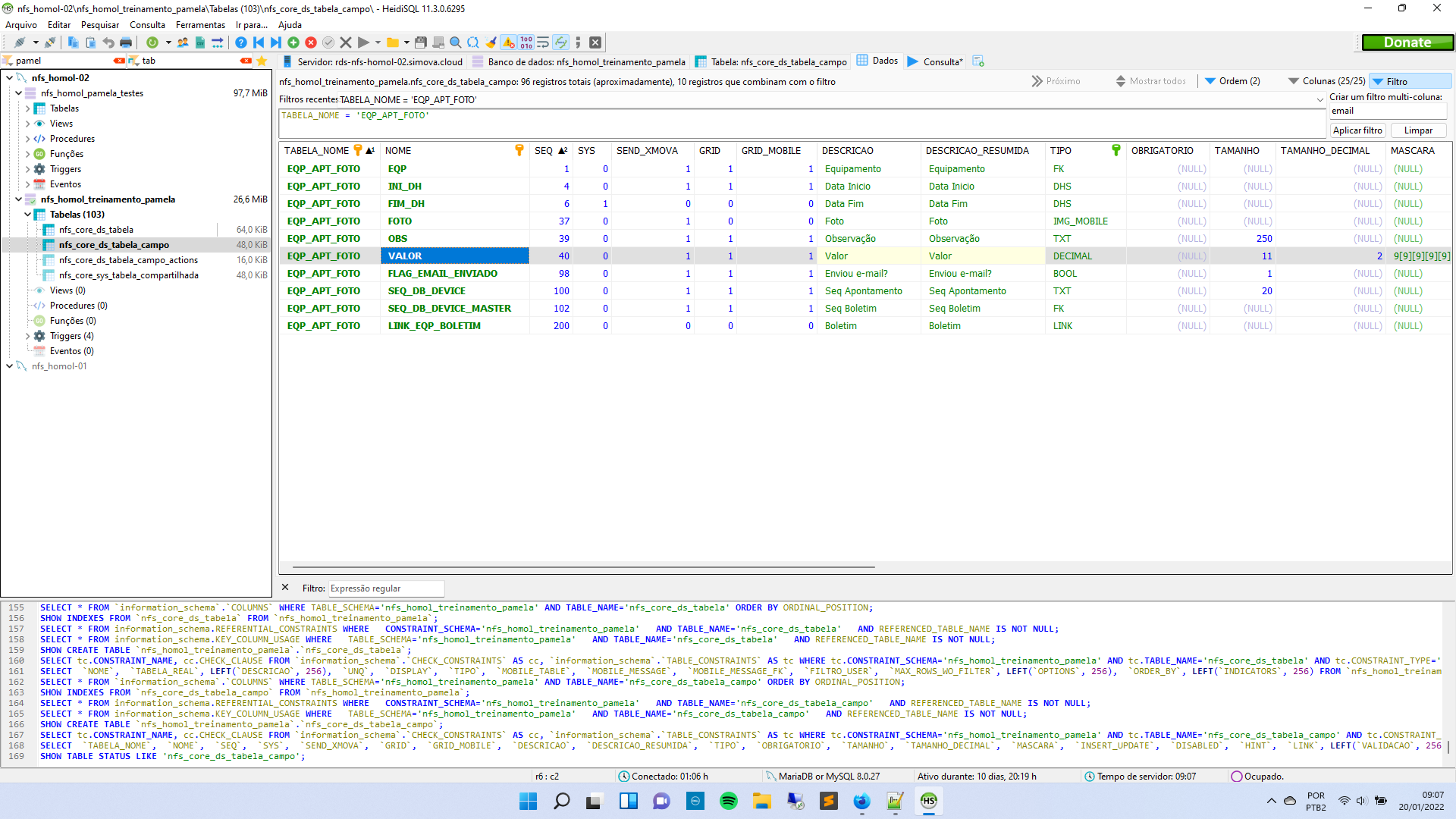1456x819 pixels.
Task: Delete the selected row with the red X icon
Action: click(312, 42)
